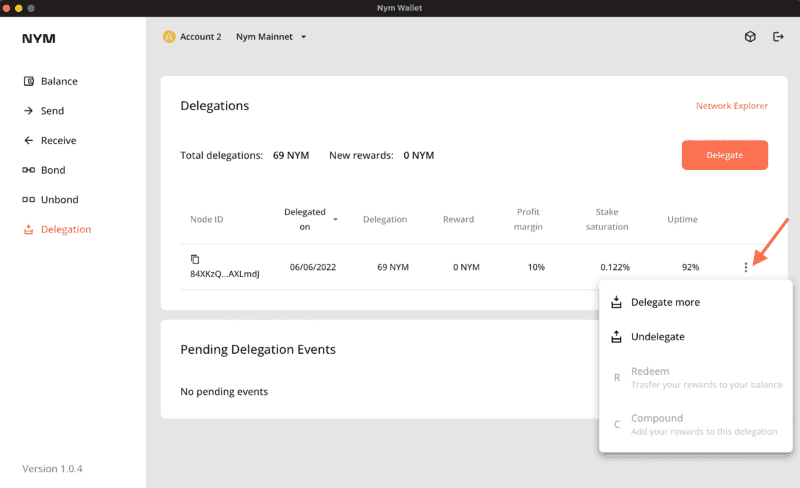
Task: Copy the node ID with copy icon
Action: click(x=195, y=259)
